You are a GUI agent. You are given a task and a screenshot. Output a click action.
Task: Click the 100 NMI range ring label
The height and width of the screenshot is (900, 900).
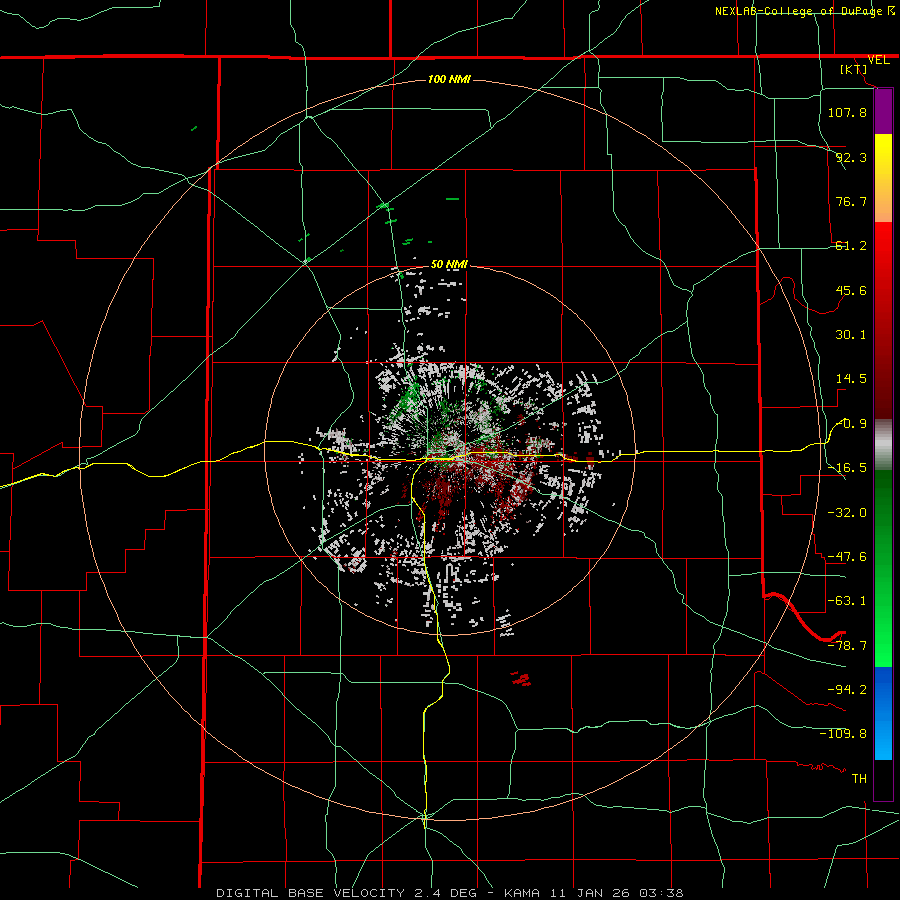pos(449,79)
